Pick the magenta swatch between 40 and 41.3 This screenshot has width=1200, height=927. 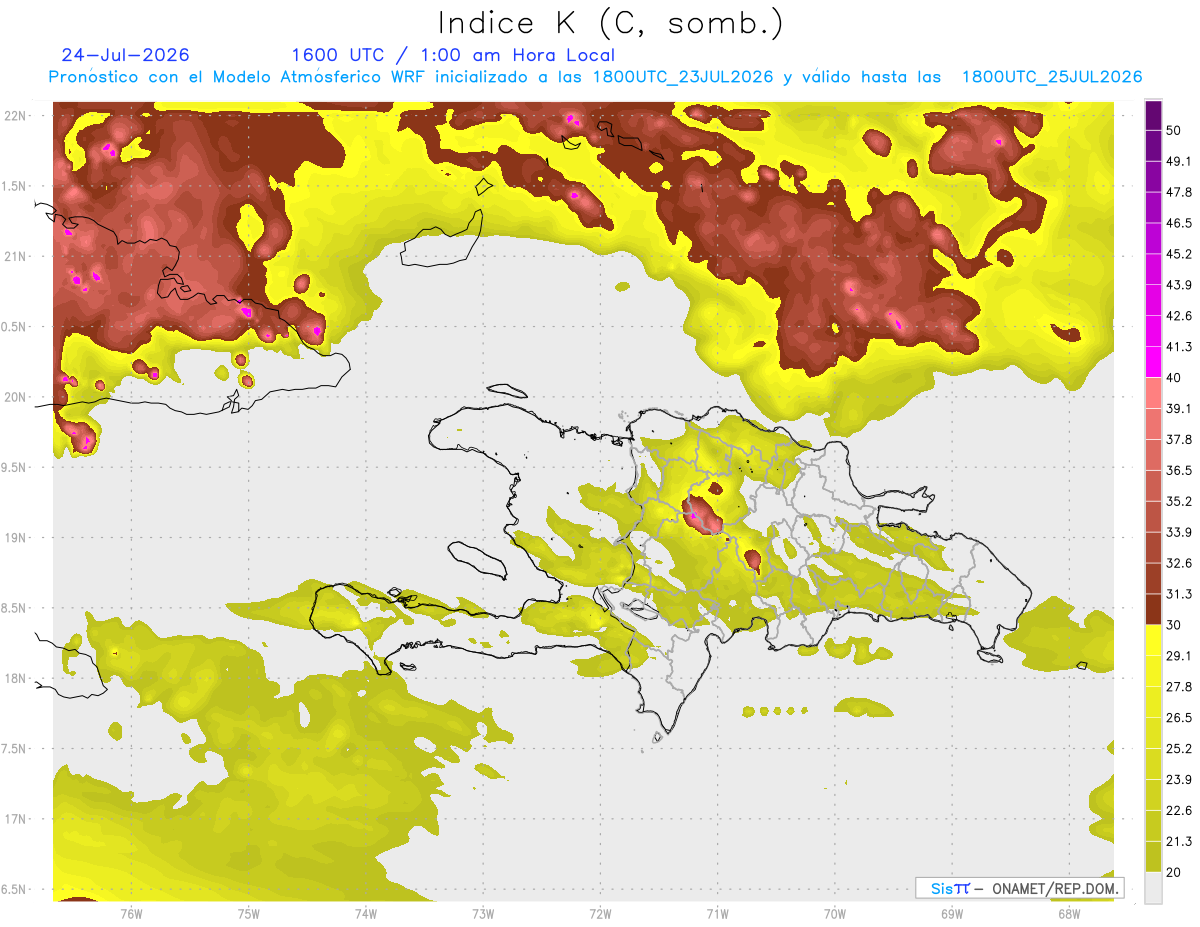click(1153, 362)
